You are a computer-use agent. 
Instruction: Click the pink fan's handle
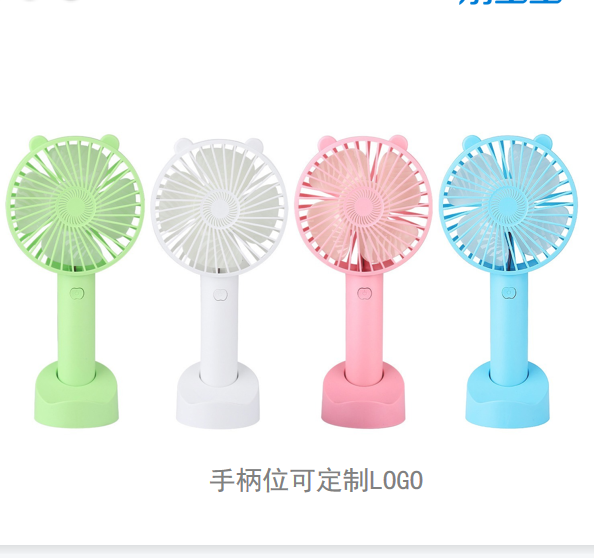point(364,328)
